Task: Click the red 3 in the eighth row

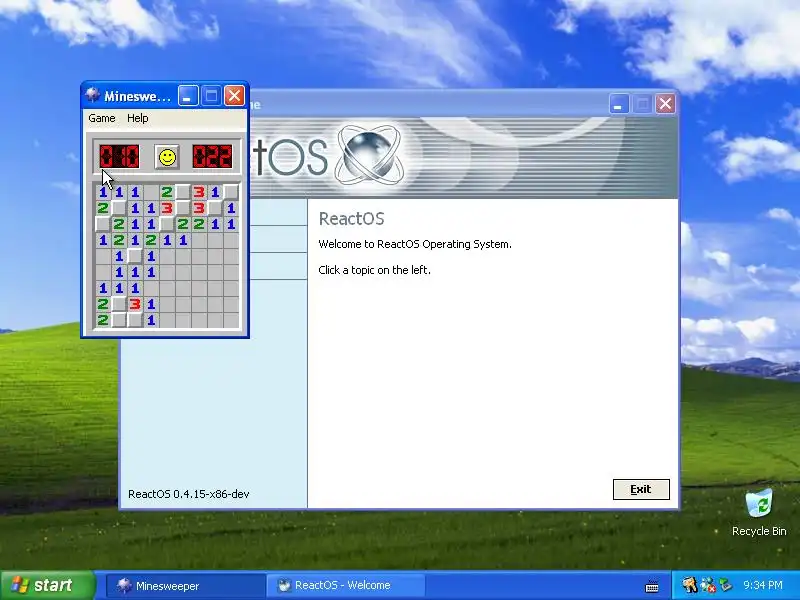Action: [x=135, y=304]
